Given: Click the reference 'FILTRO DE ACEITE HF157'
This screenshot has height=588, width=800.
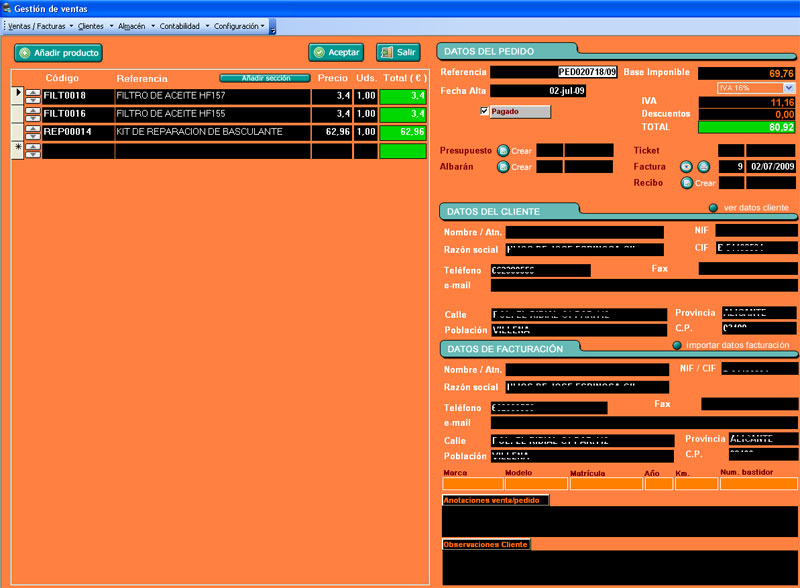Looking at the screenshot, I should (x=213, y=95).
